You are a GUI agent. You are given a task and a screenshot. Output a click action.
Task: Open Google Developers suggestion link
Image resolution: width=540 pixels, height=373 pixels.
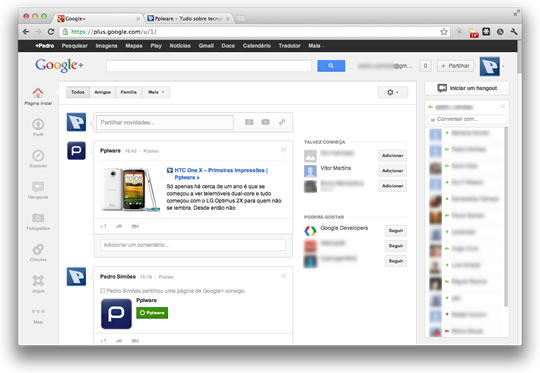click(x=344, y=228)
